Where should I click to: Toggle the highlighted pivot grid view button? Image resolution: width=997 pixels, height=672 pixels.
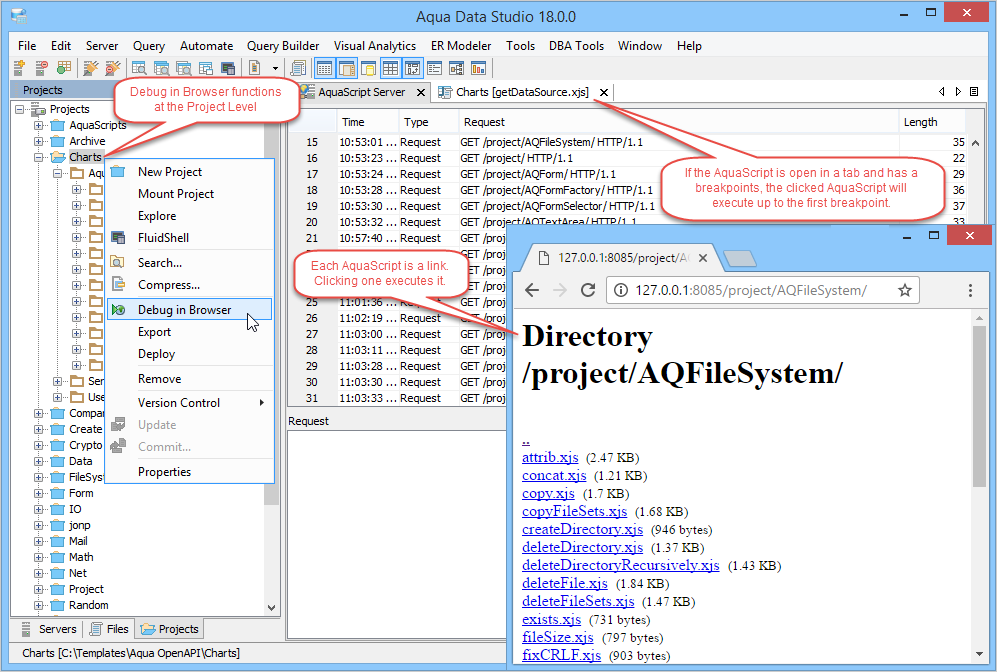coord(413,68)
